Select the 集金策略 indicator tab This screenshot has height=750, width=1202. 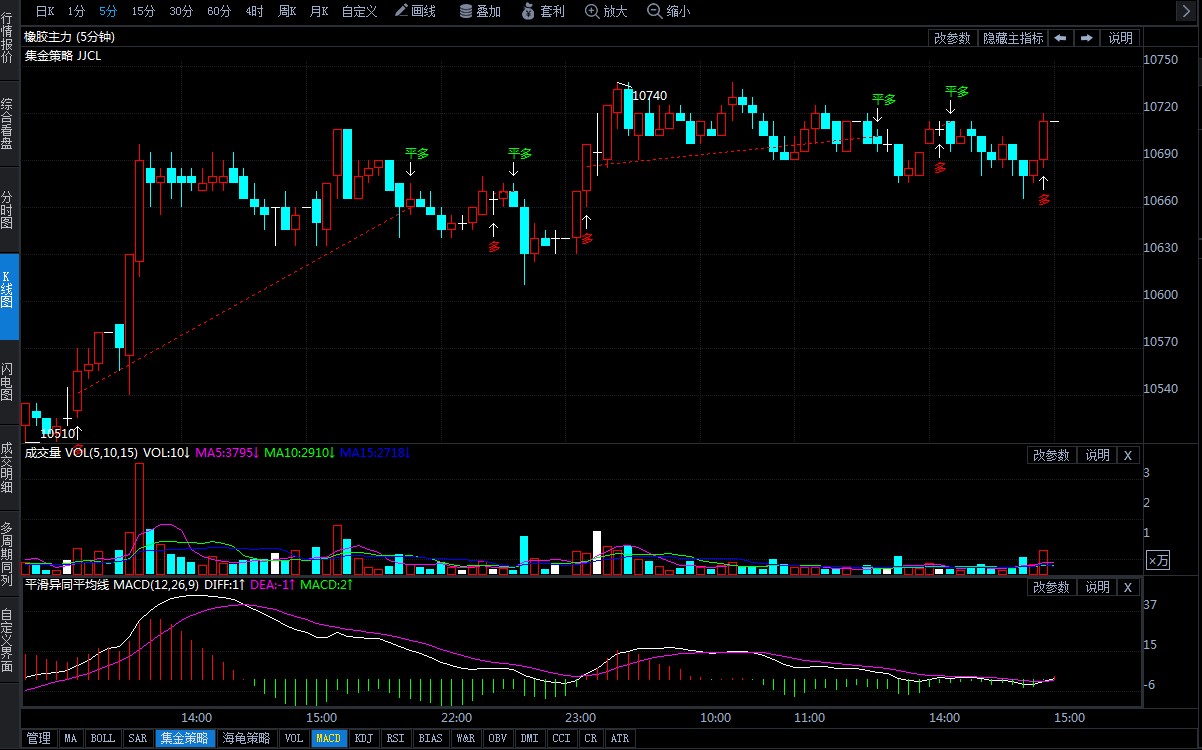tap(185, 739)
